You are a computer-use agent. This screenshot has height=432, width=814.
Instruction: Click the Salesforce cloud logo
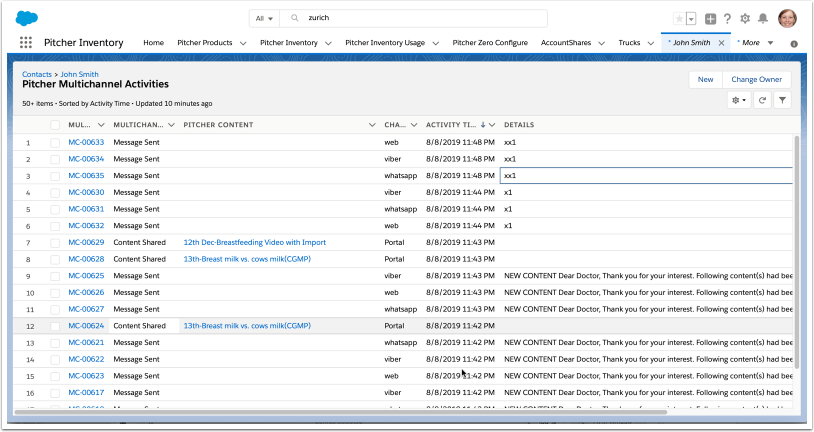coord(27,17)
